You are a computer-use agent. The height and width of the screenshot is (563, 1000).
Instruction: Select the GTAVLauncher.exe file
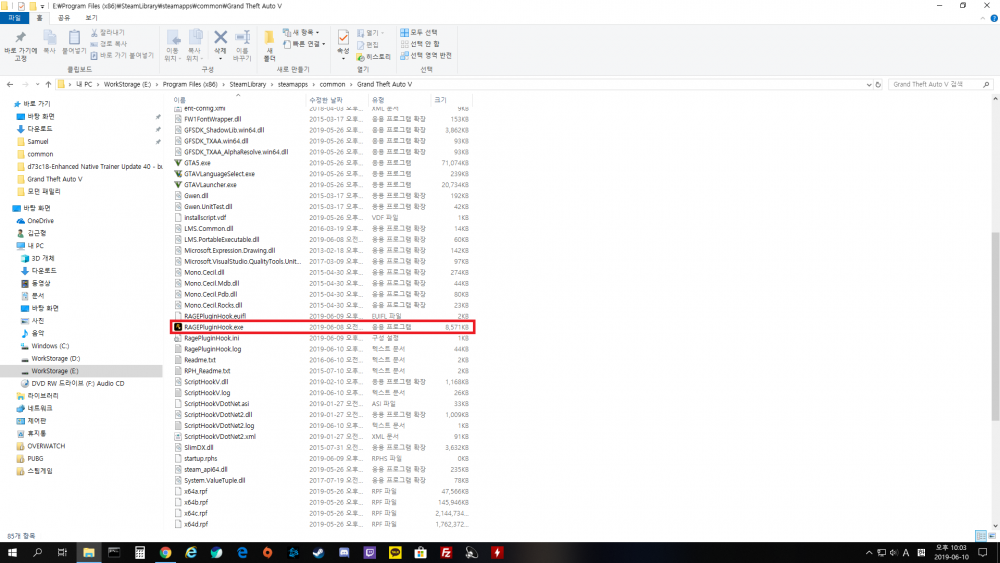(x=322, y=185)
